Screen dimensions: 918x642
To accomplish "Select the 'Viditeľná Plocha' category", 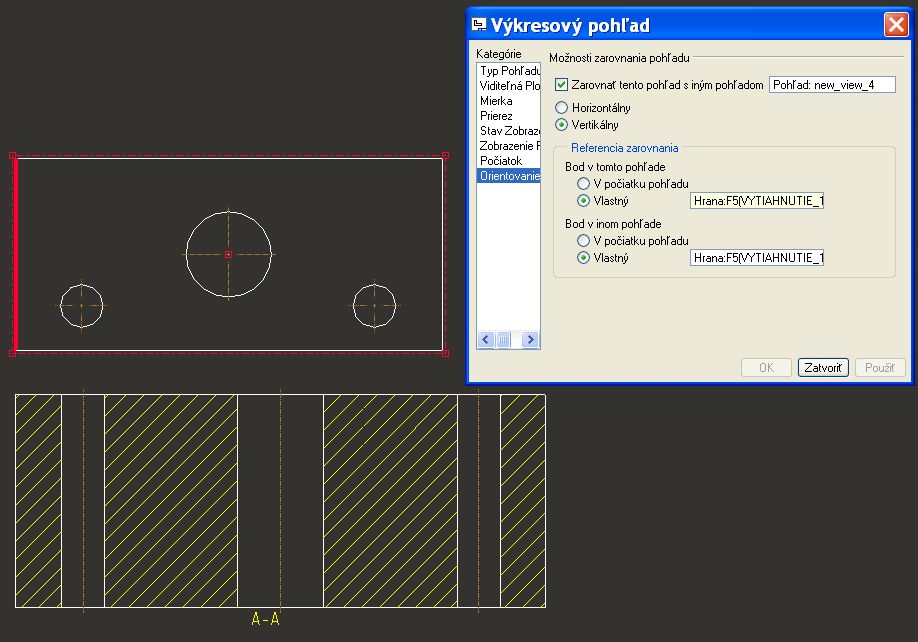I will [x=509, y=86].
